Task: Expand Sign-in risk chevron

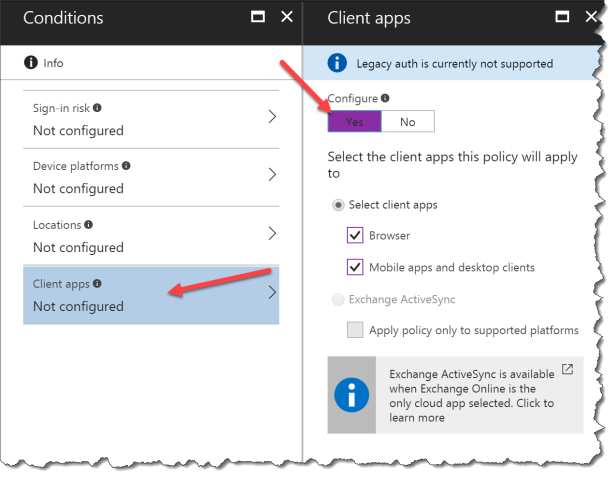Action: pyautogui.click(x=272, y=117)
